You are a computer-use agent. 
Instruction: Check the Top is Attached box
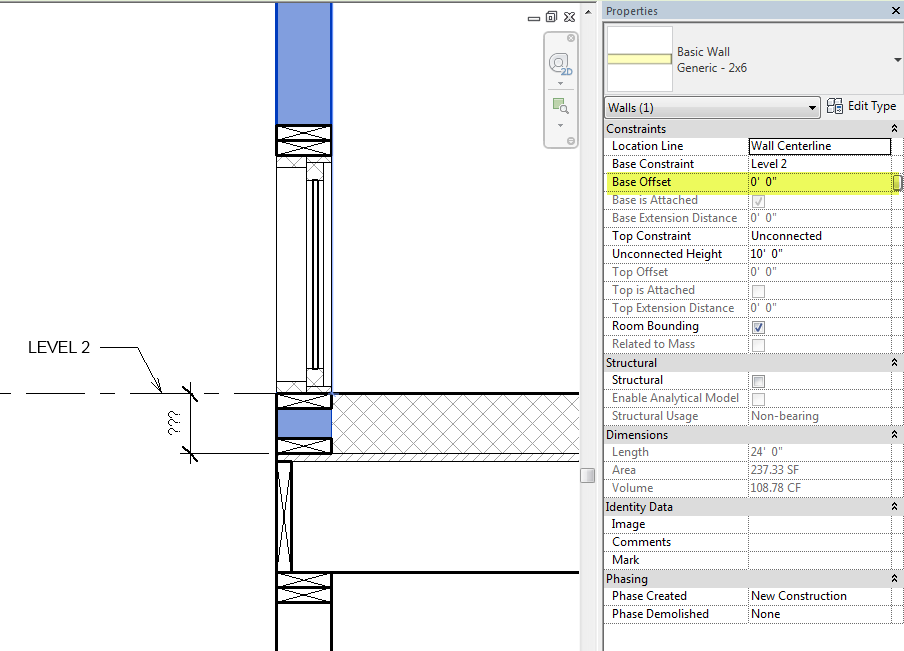[x=758, y=289]
